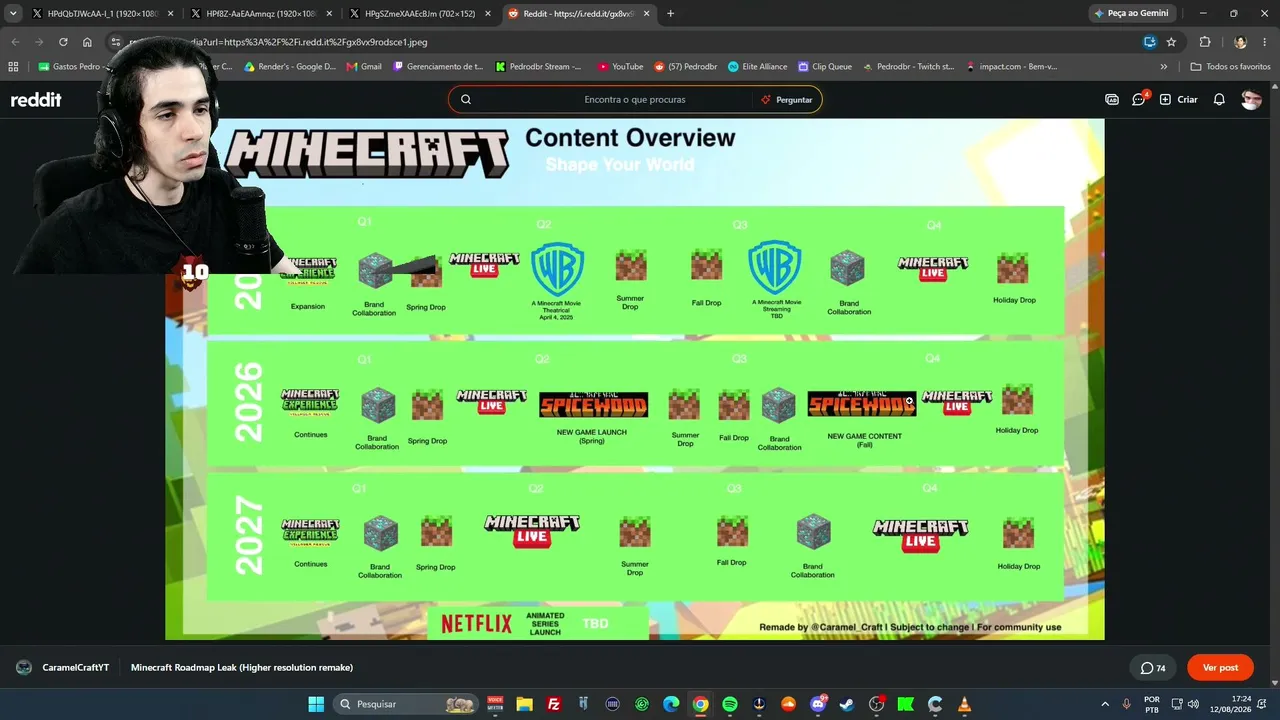The image size is (1280, 720).
Task: Open the Reddit home logo
Action: pyautogui.click(x=36, y=100)
